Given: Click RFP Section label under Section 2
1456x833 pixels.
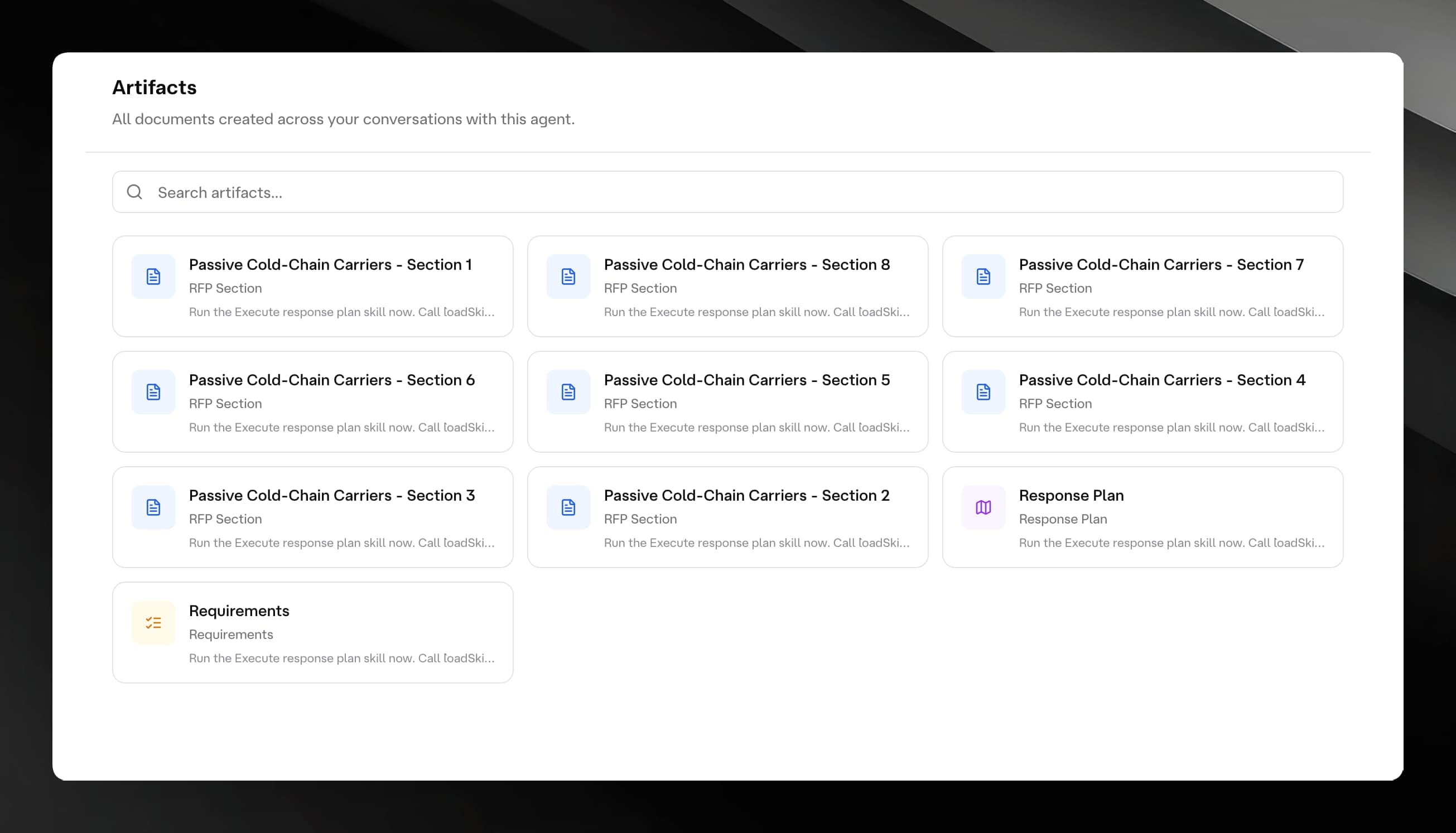Looking at the screenshot, I should tap(640, 520).
